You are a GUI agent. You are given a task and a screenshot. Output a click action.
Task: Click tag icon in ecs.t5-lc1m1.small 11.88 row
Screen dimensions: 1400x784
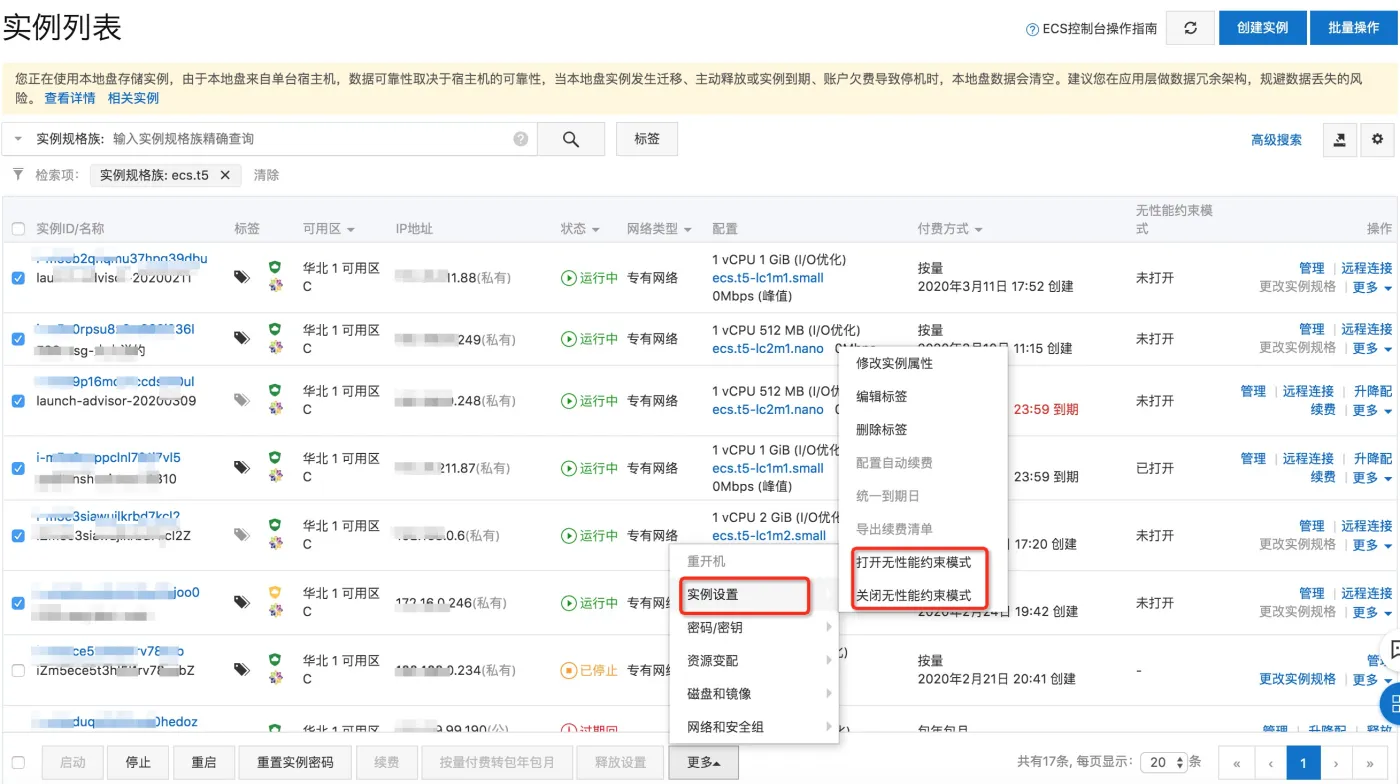(x=241, y=277)
